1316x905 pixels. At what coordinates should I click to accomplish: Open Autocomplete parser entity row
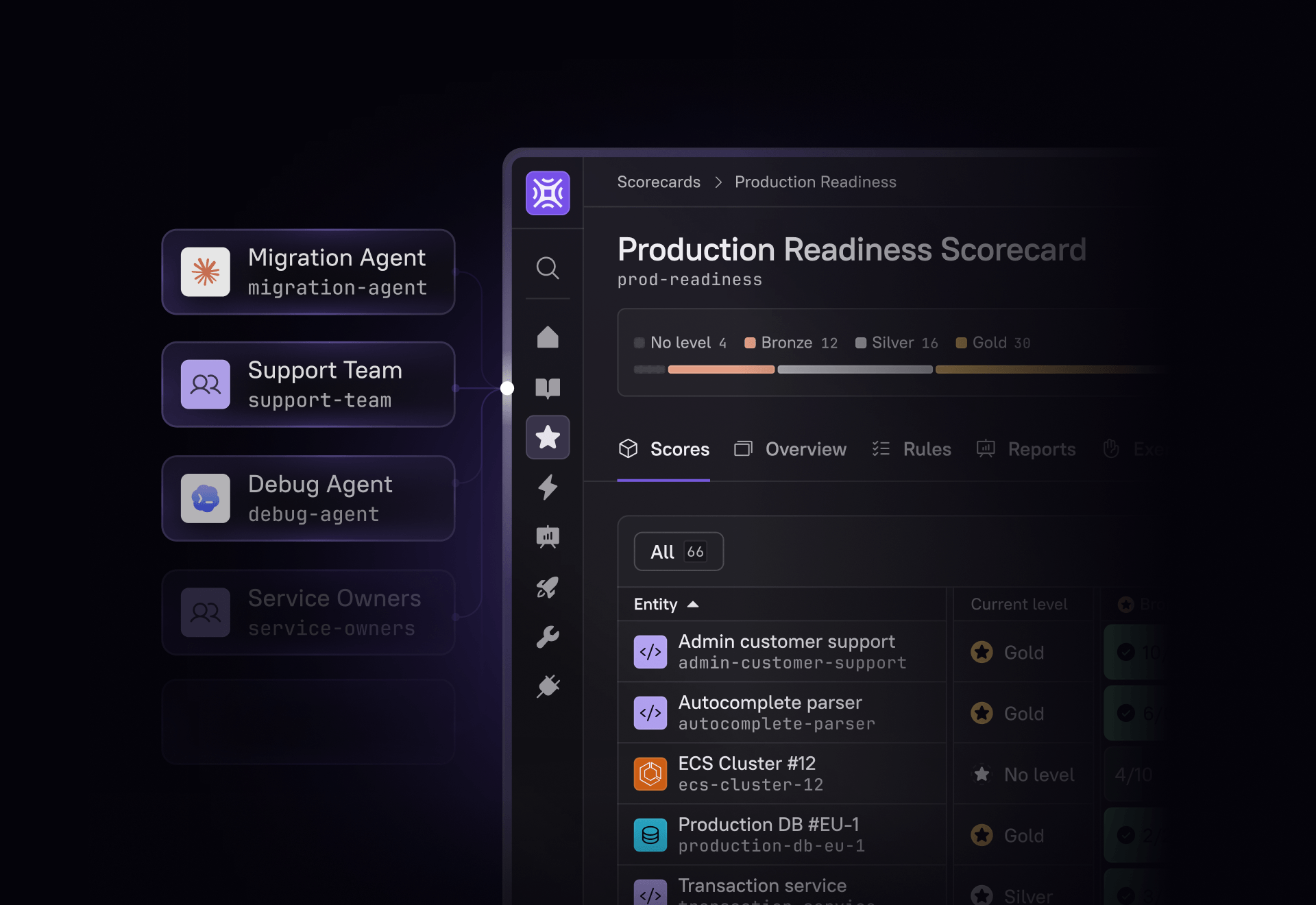tap(781, 713)
